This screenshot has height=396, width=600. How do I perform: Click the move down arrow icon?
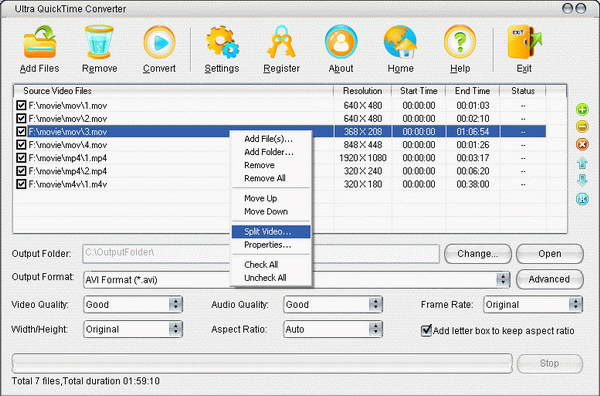[x=582, y=180]
